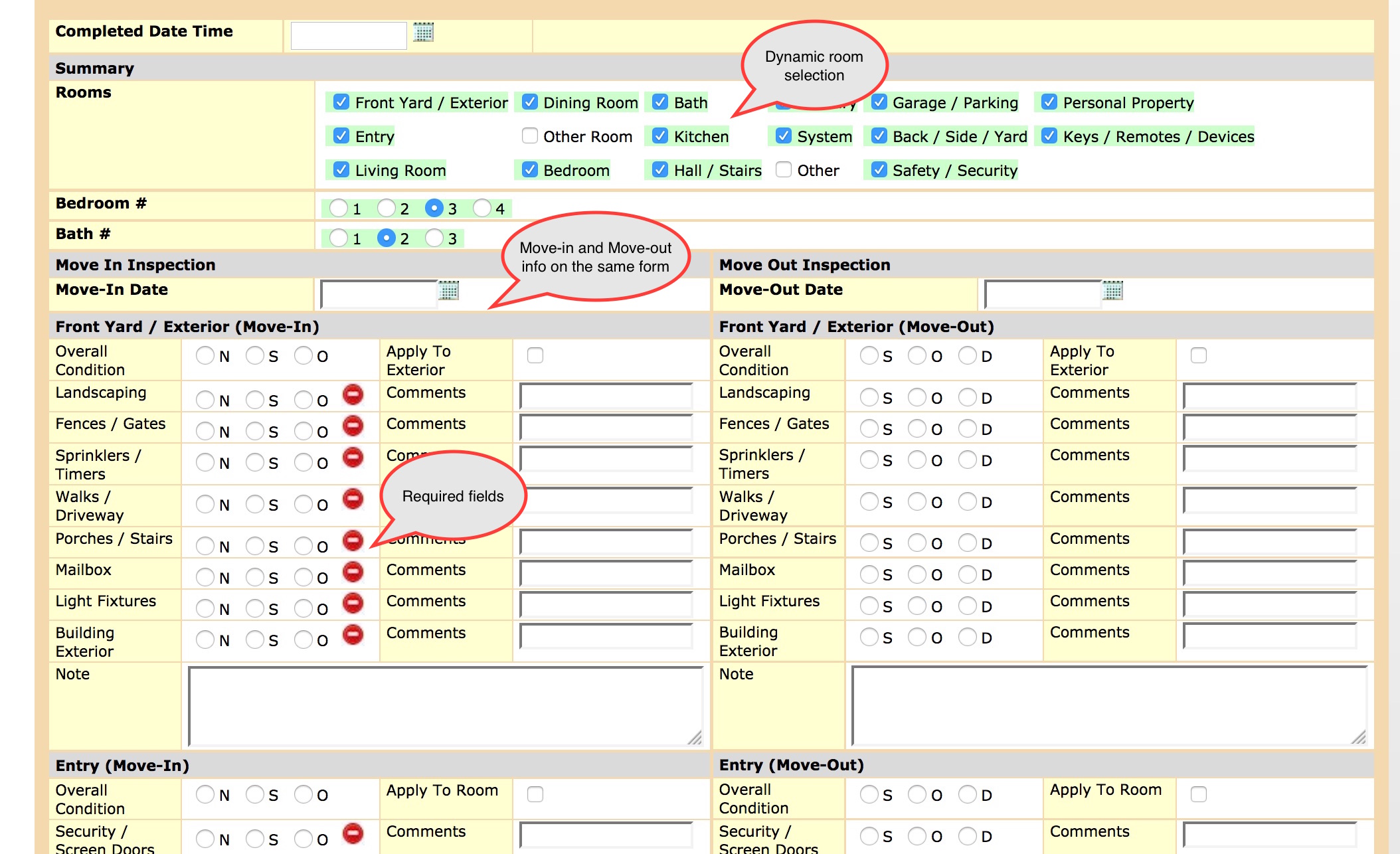Check the Other Room checkbox
Screen dimensions: 1400x854
(529, 136)
